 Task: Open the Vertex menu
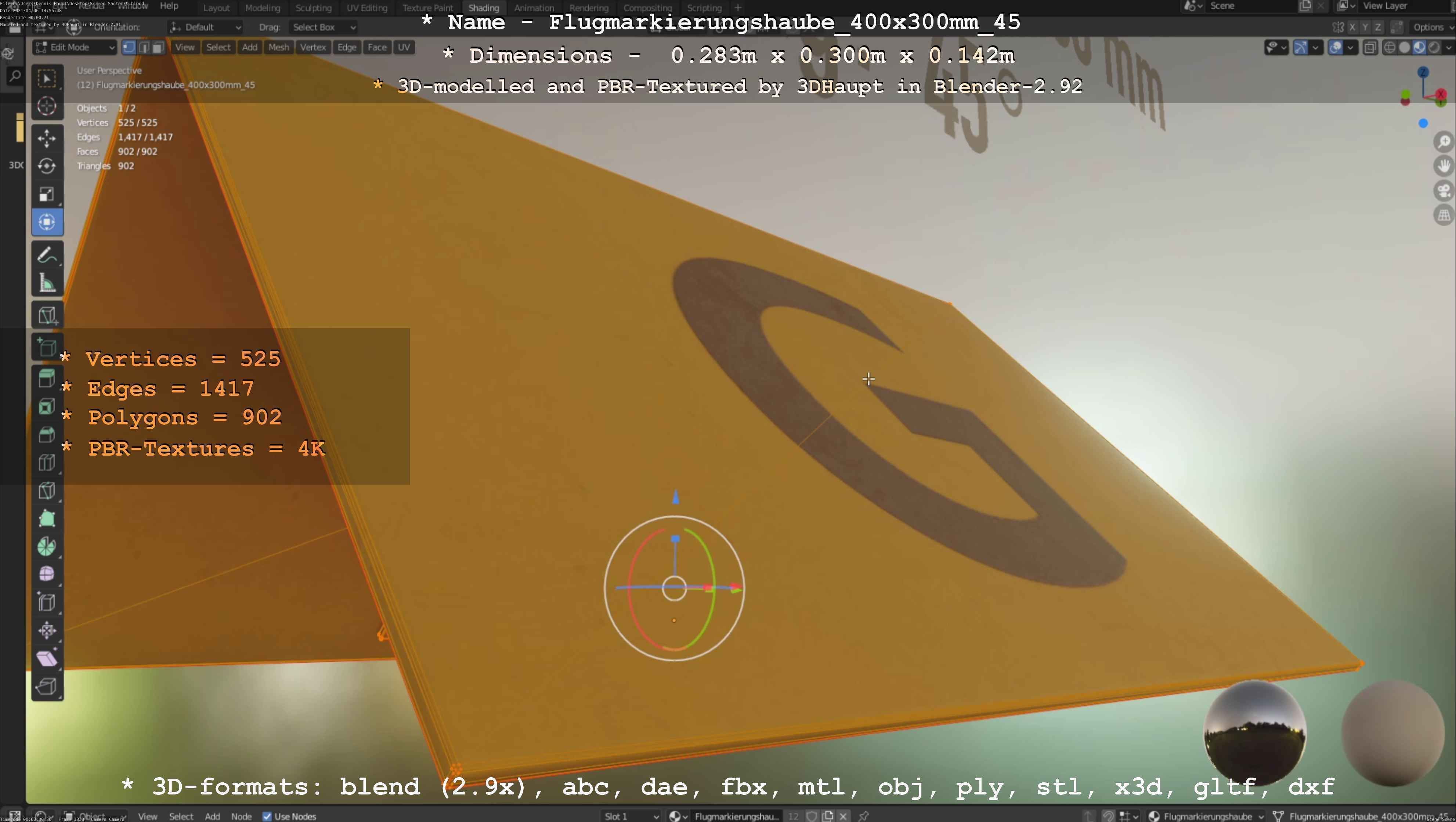(x=313, y=47)
